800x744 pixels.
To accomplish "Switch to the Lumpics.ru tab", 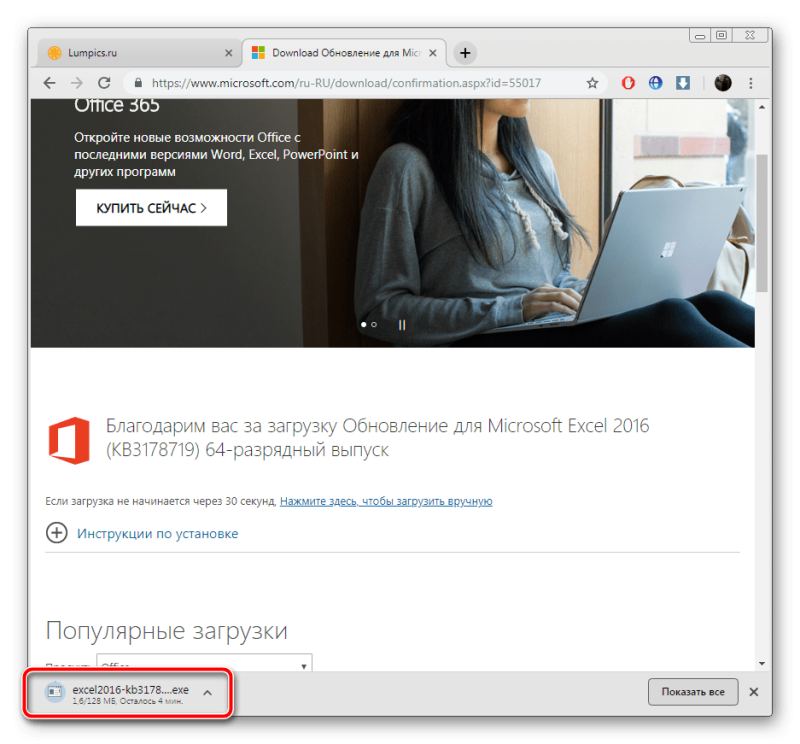I will [138, 53].
